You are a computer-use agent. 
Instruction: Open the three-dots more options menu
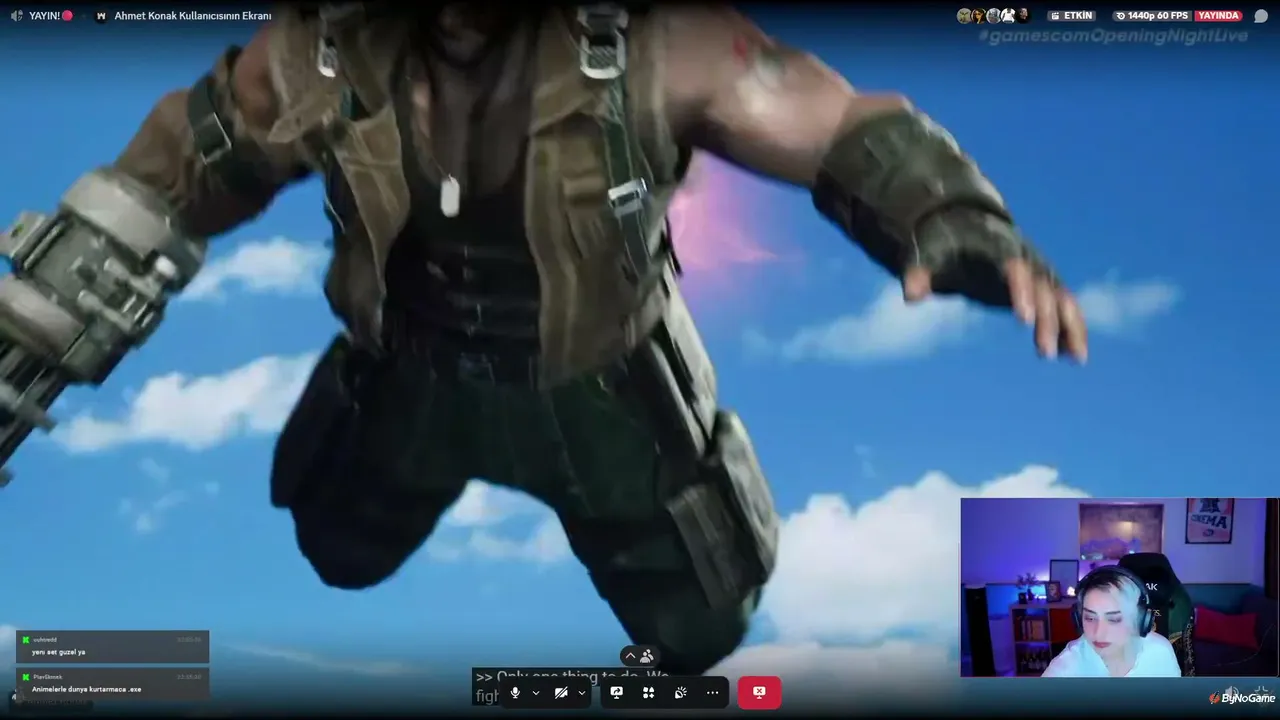pos(712,692)
